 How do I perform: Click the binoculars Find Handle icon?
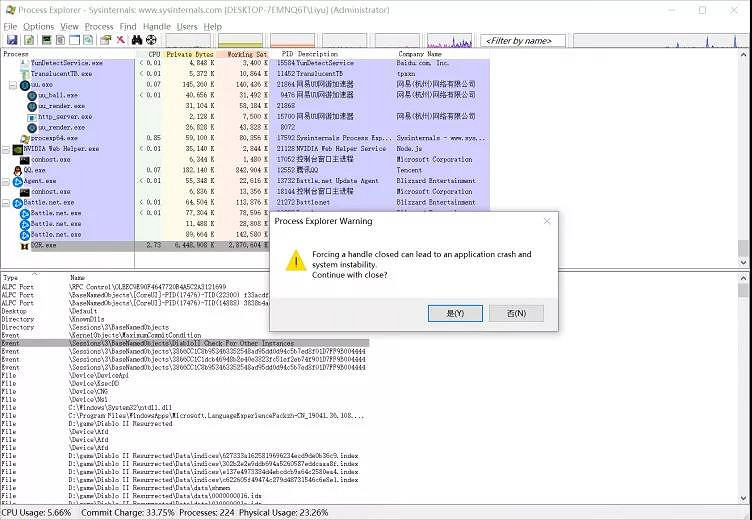[136, 40]
